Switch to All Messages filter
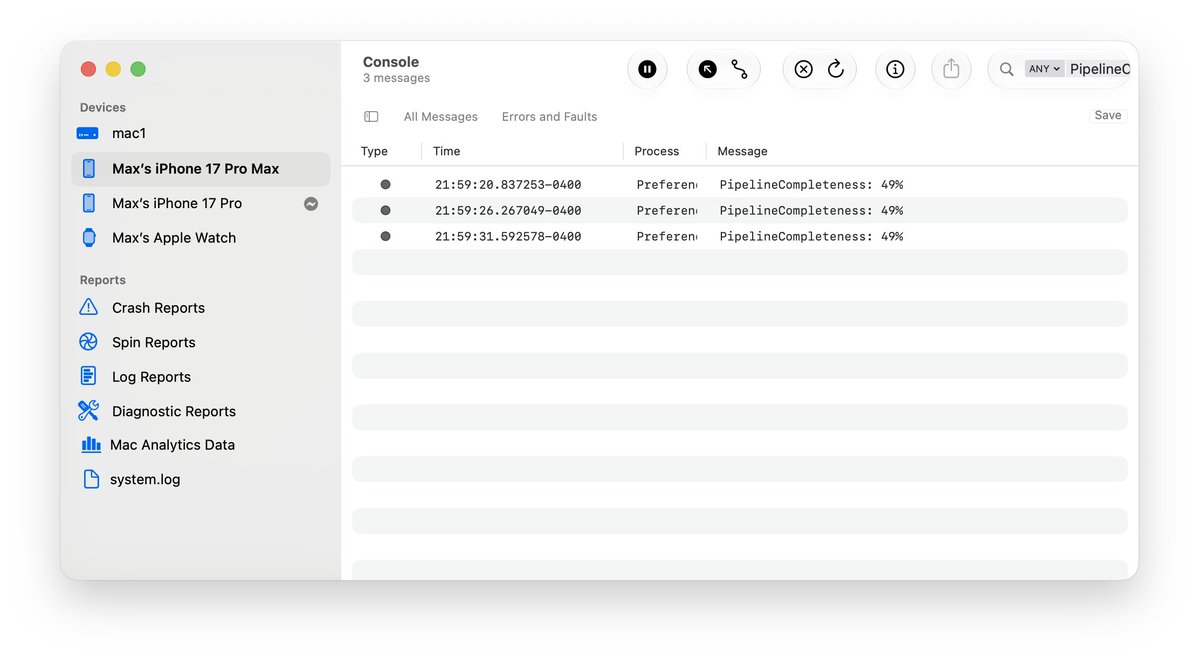This screenshot has width=1199, height=660. pyautogui.click(x=440, y=117)
